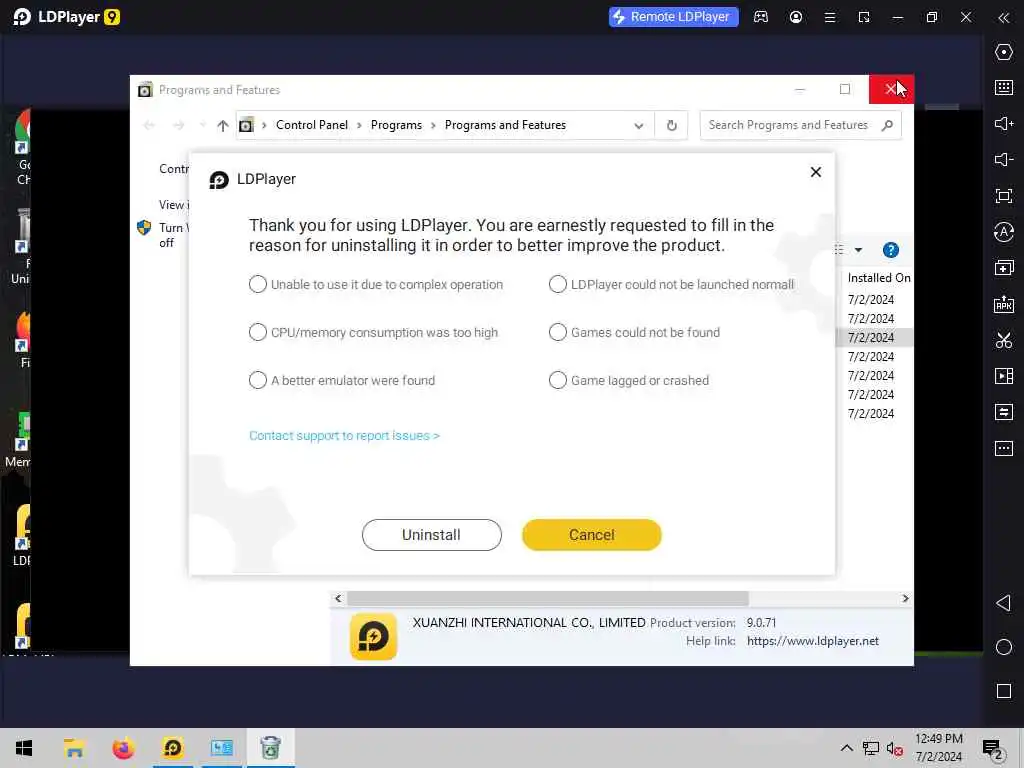
Task: Select Game lagged or crashed option
Action: tap(629, 380)
